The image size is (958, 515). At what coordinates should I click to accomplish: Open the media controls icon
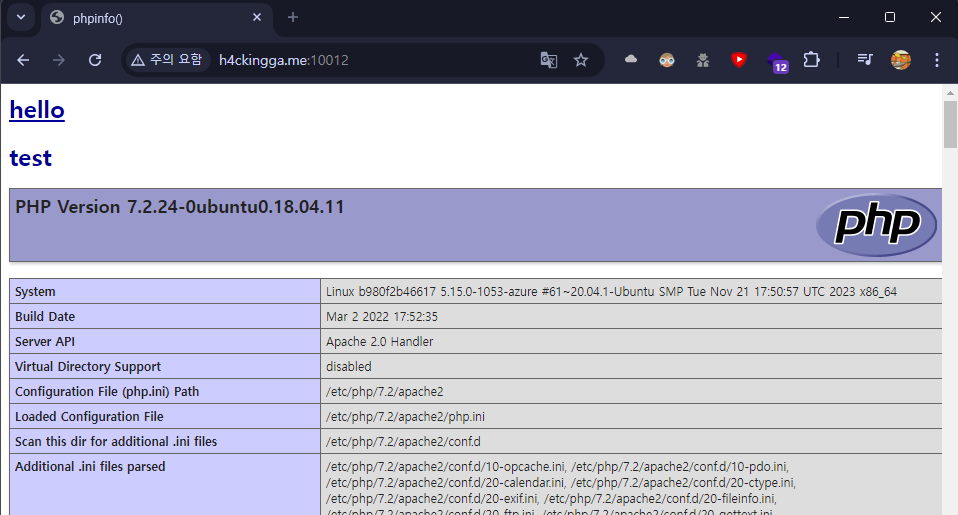865,60
